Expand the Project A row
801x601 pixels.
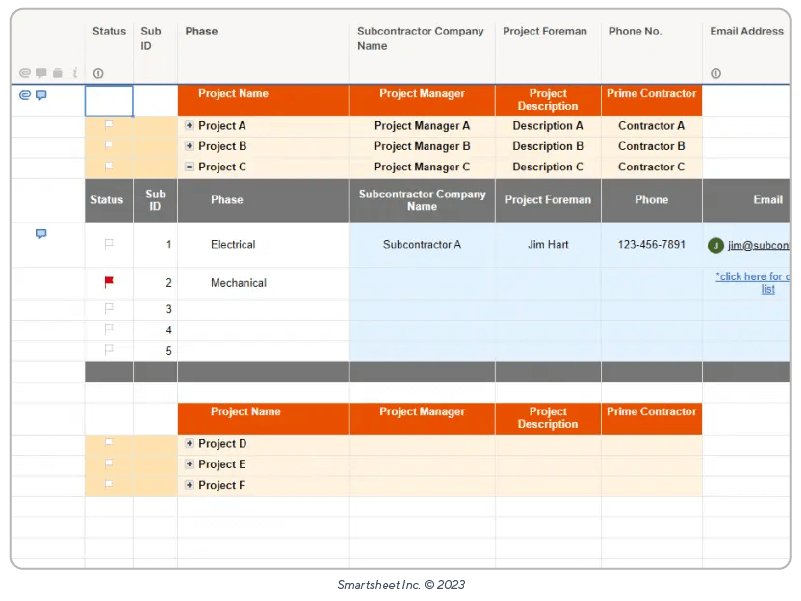(189, 126)
